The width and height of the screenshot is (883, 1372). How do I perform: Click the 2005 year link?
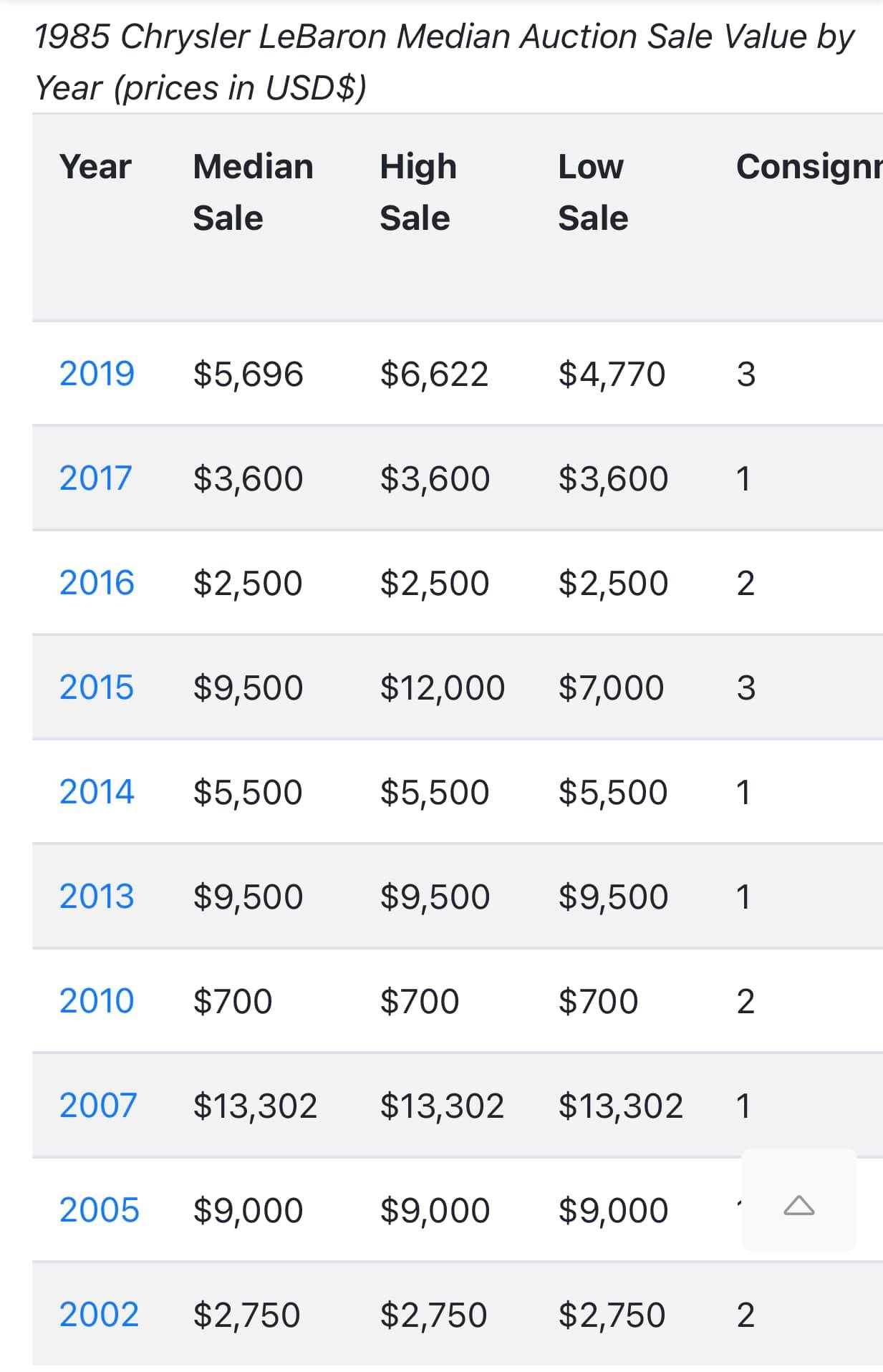(x=99, y=1210)
